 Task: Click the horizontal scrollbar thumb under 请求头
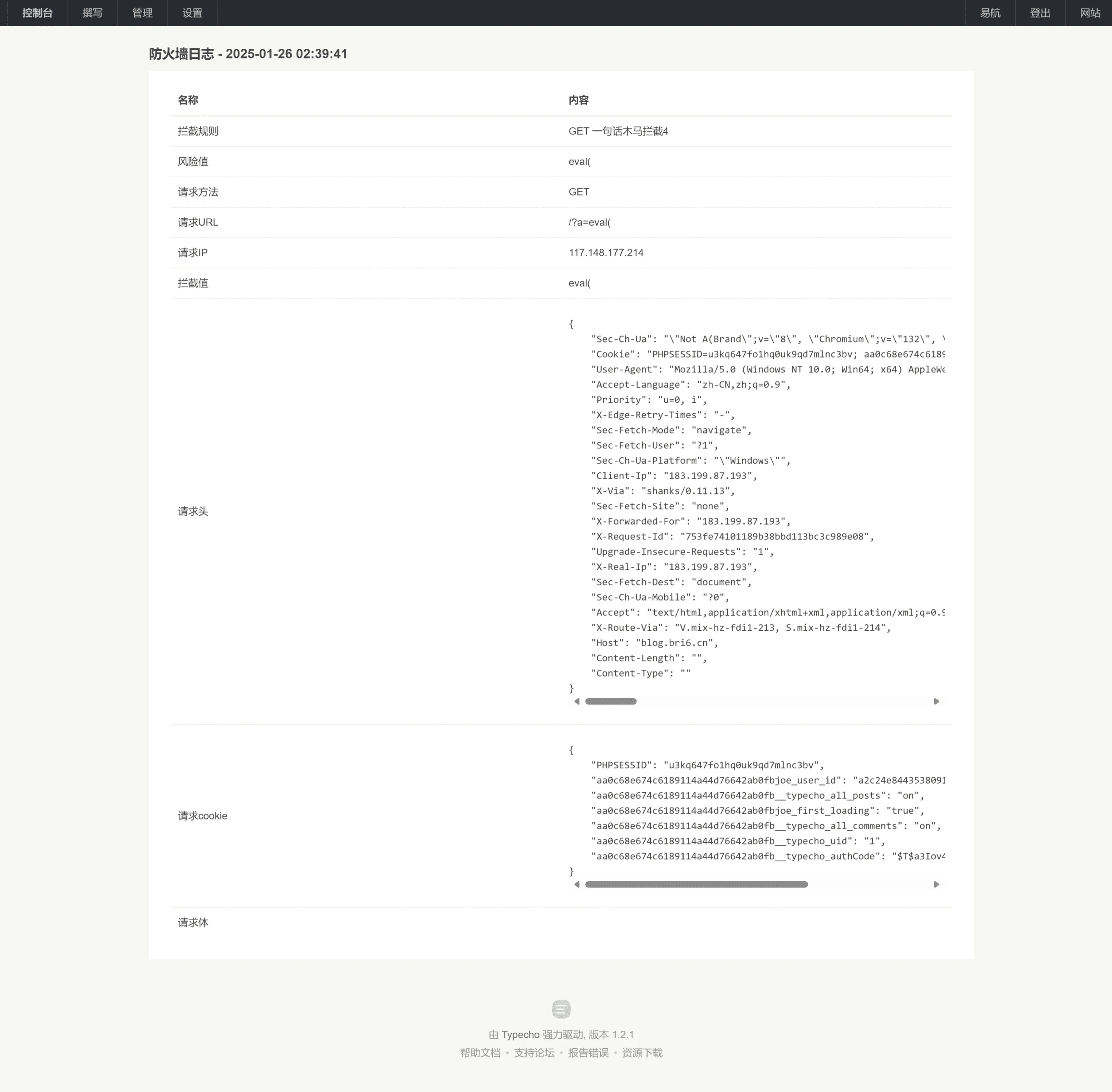tap(611, 701)
